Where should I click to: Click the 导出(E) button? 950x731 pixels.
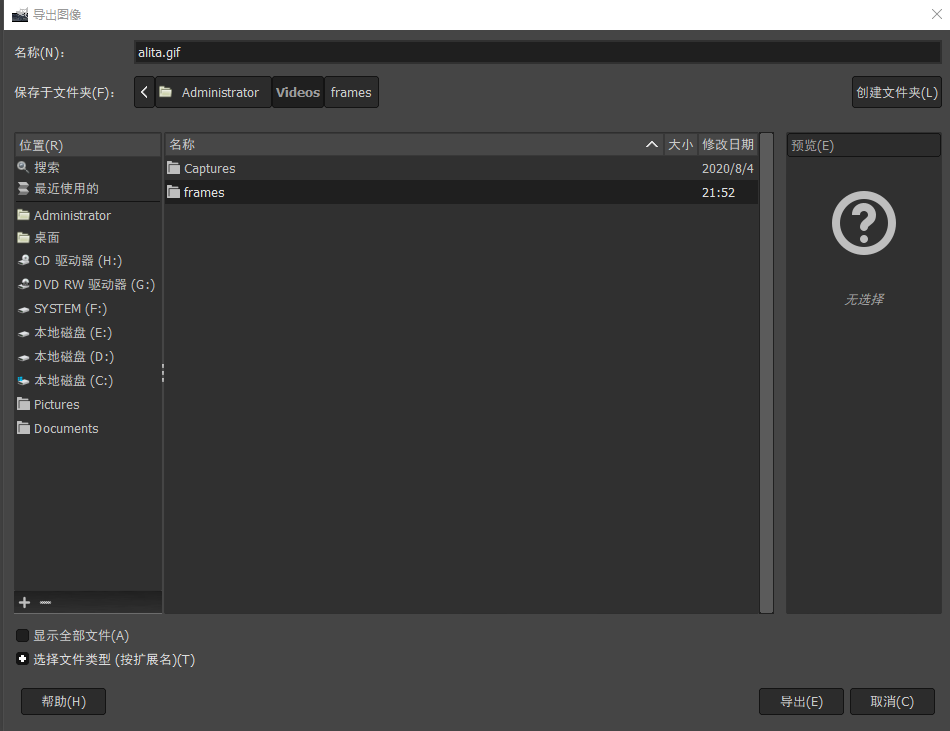tap(801, 701)
